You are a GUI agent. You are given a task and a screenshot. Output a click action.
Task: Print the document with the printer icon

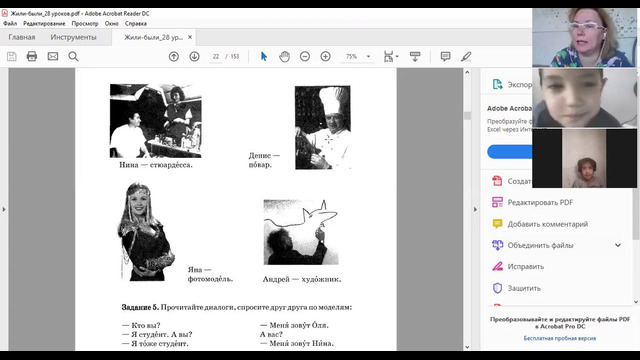(32, 56)
